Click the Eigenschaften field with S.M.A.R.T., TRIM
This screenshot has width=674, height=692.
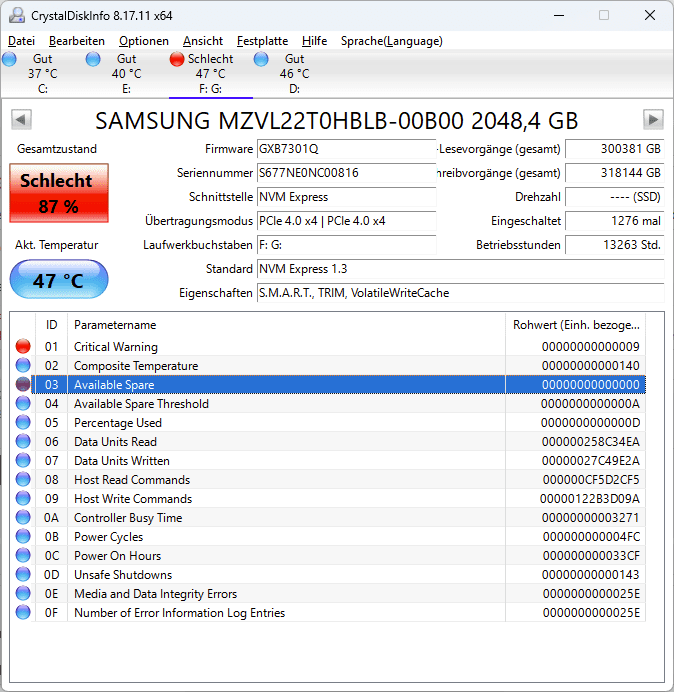[x=460, y=293]
